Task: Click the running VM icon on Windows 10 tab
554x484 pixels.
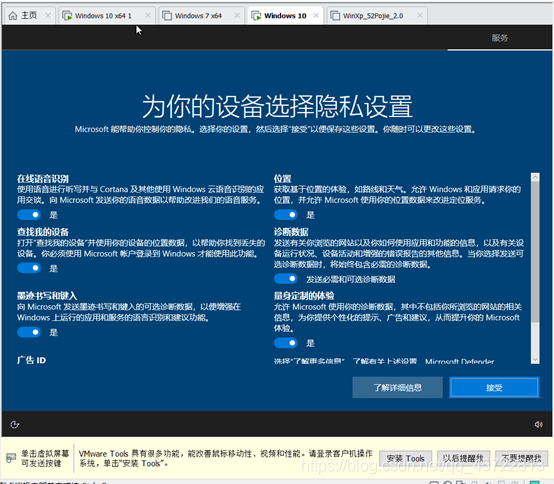Action: click(256, 16)
